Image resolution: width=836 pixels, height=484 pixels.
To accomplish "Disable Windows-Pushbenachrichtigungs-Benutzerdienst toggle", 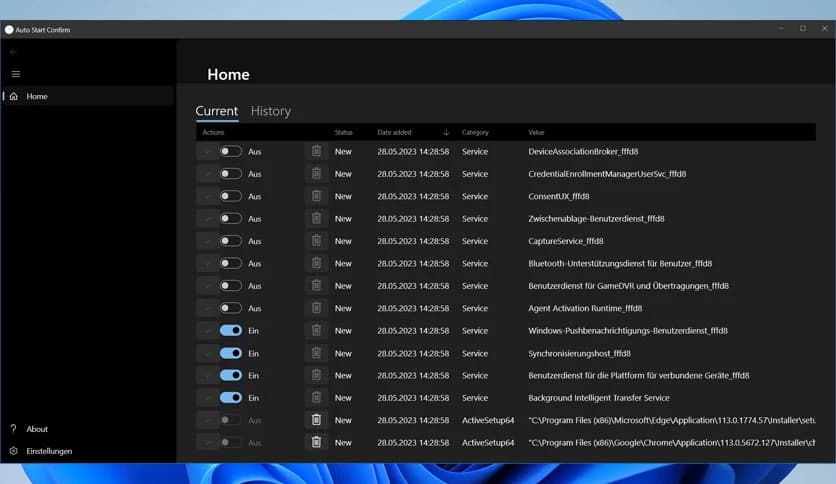I will tap(231, 330).
